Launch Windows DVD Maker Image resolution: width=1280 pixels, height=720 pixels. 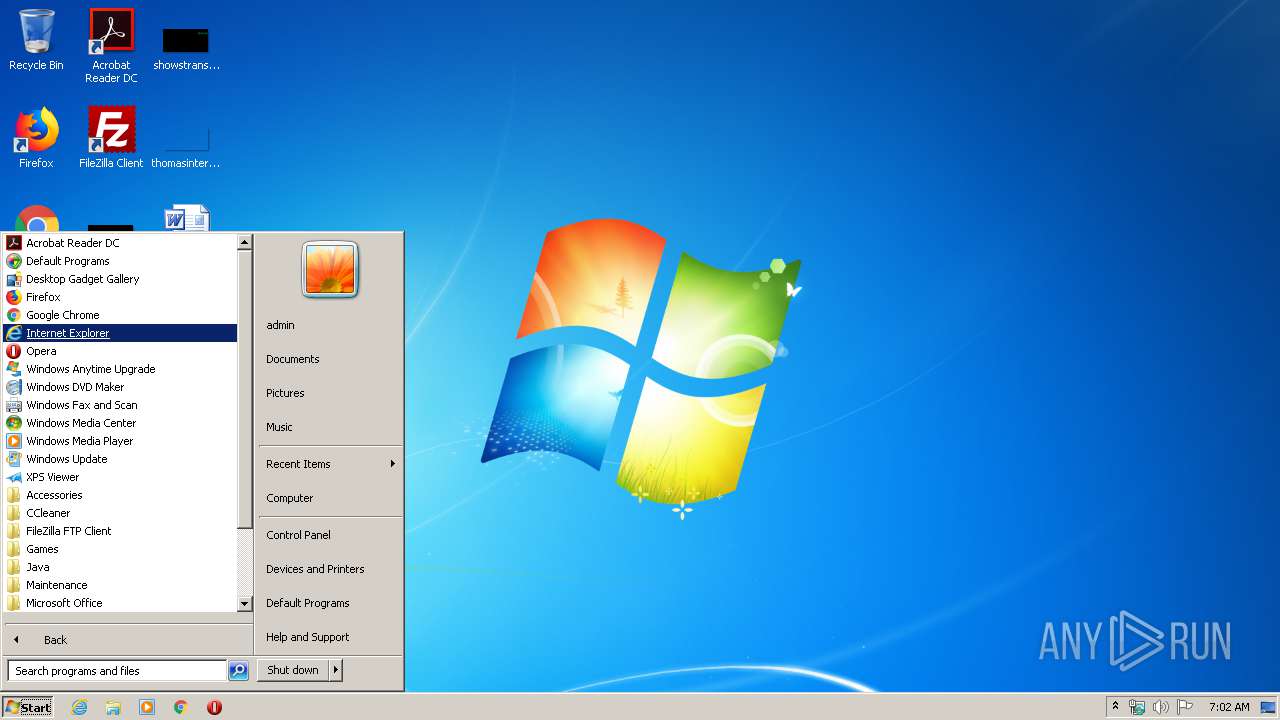tap(120, 387)
